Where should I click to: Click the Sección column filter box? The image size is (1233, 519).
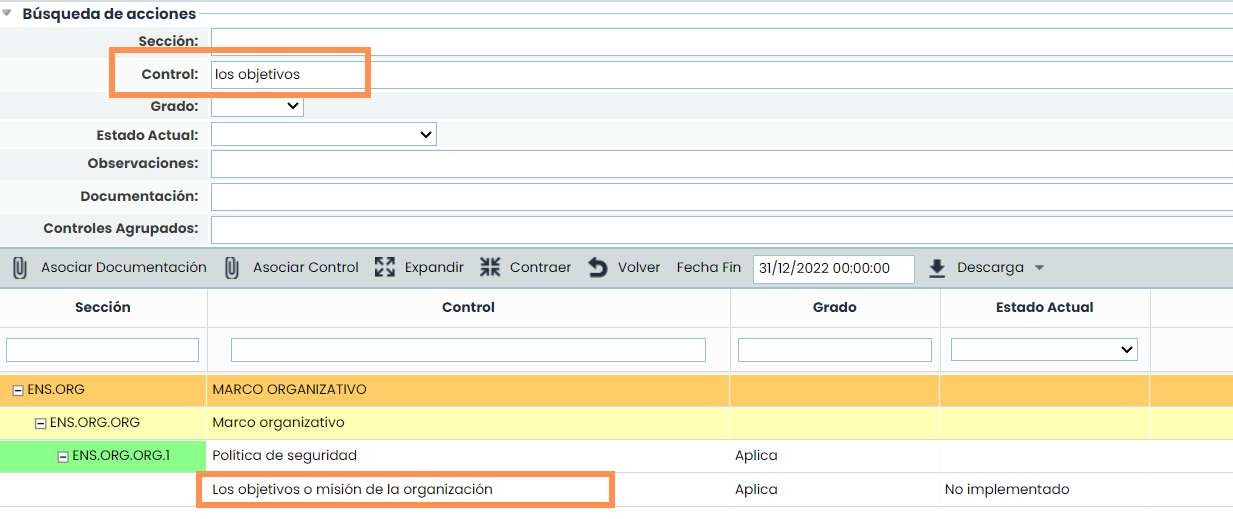(102, 349)
